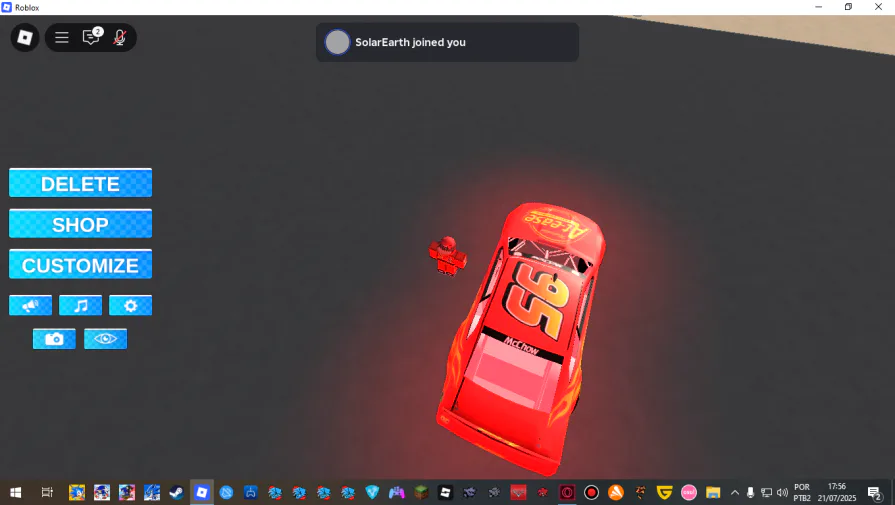Open the 17:56 clock and calendar
Image resolution: width=895 pixels, height=505 pixels.
(837, 492)
